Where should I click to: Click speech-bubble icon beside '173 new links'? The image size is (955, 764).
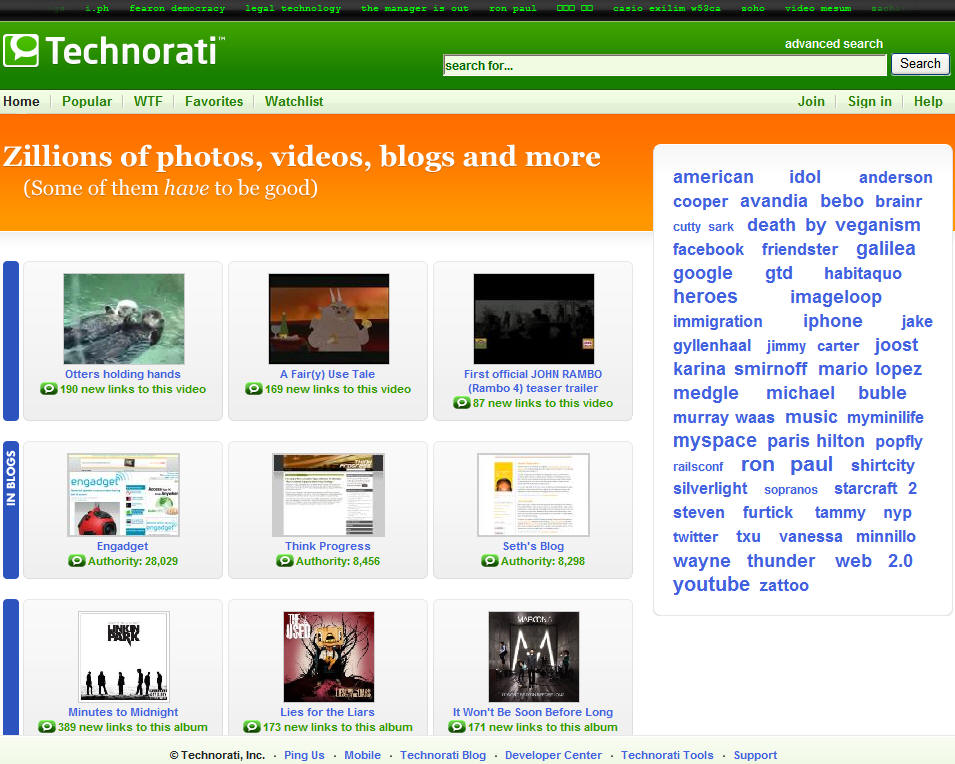(x=252, y=727)
